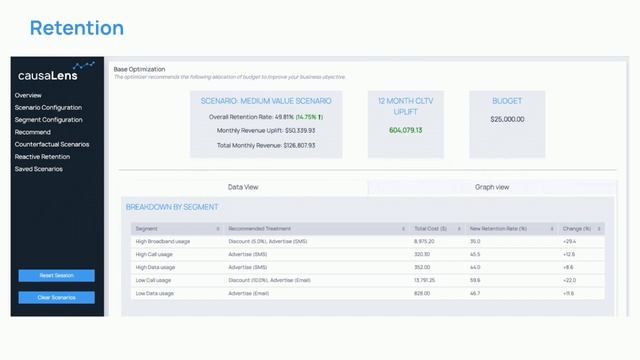The image size is (640, 360).
Task: Click the Recommended Treatment column header
Action: (316, 229)
